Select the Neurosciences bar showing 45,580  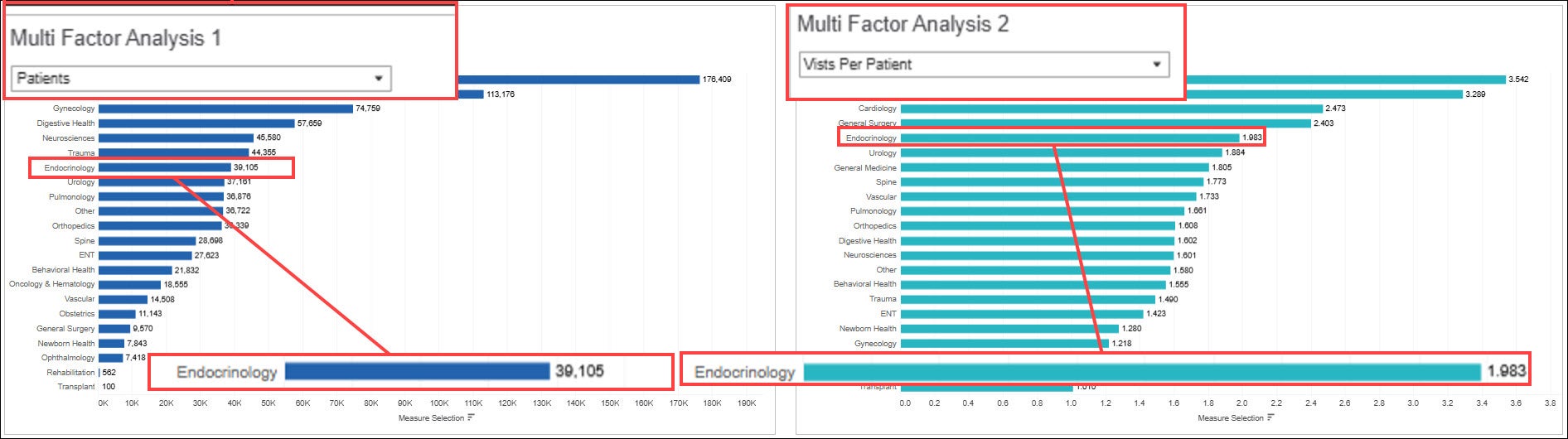(x=176, y=138)
